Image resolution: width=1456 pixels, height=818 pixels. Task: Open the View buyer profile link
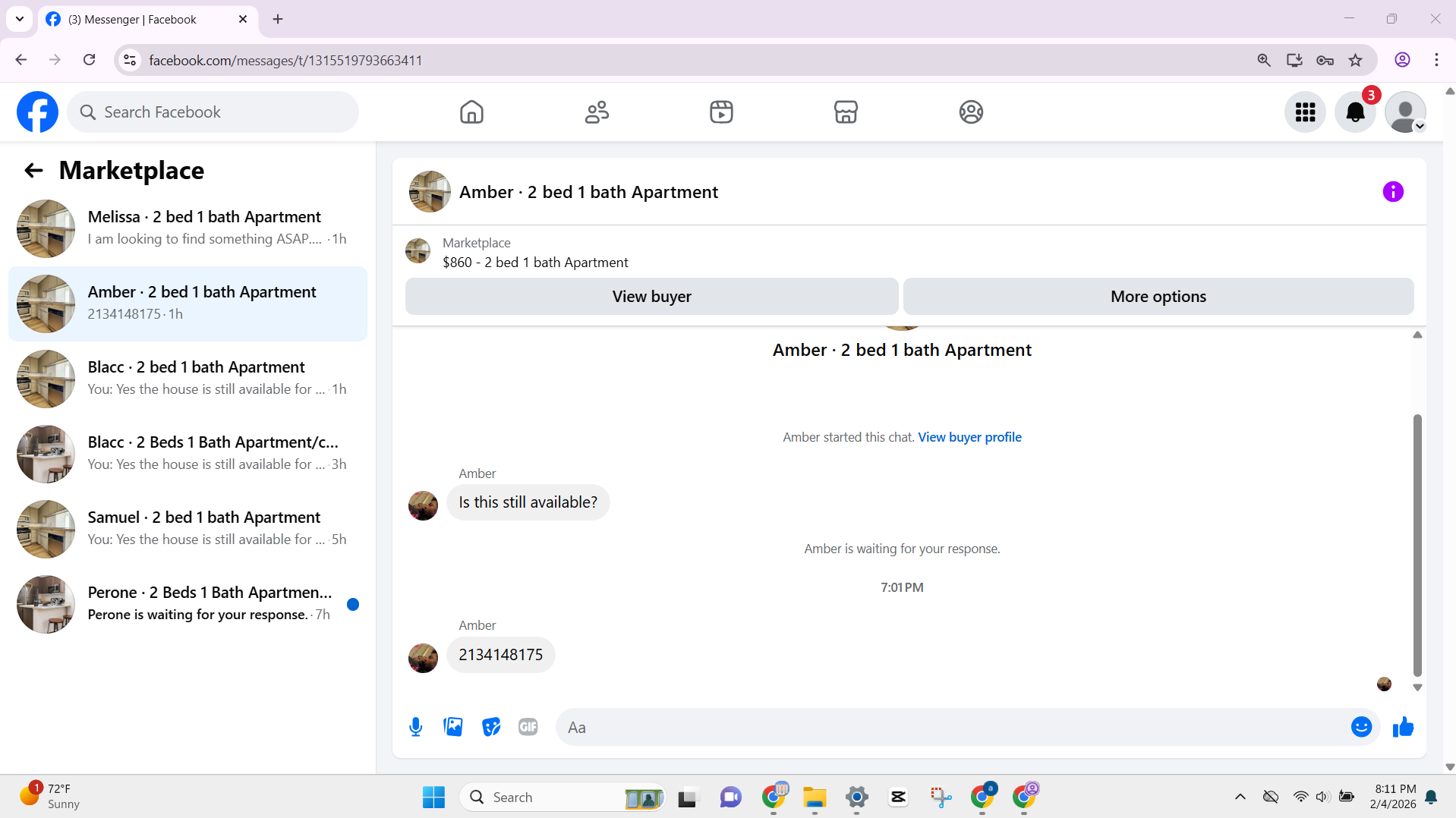969,437
